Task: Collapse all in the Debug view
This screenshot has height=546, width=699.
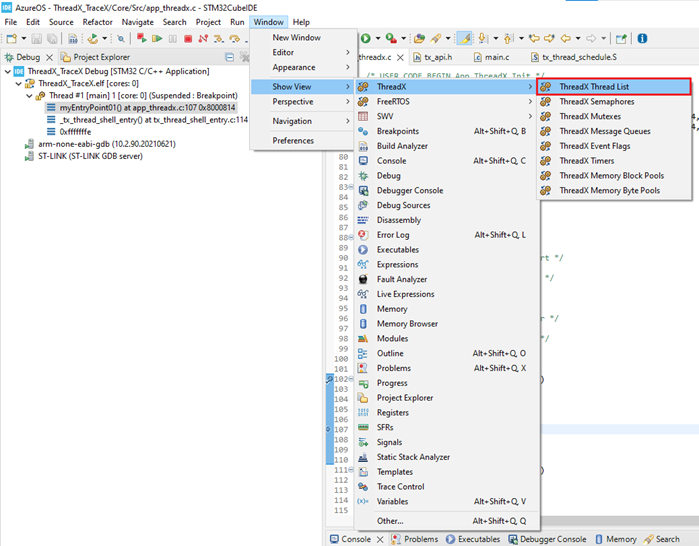Action: tap(229, 57)
